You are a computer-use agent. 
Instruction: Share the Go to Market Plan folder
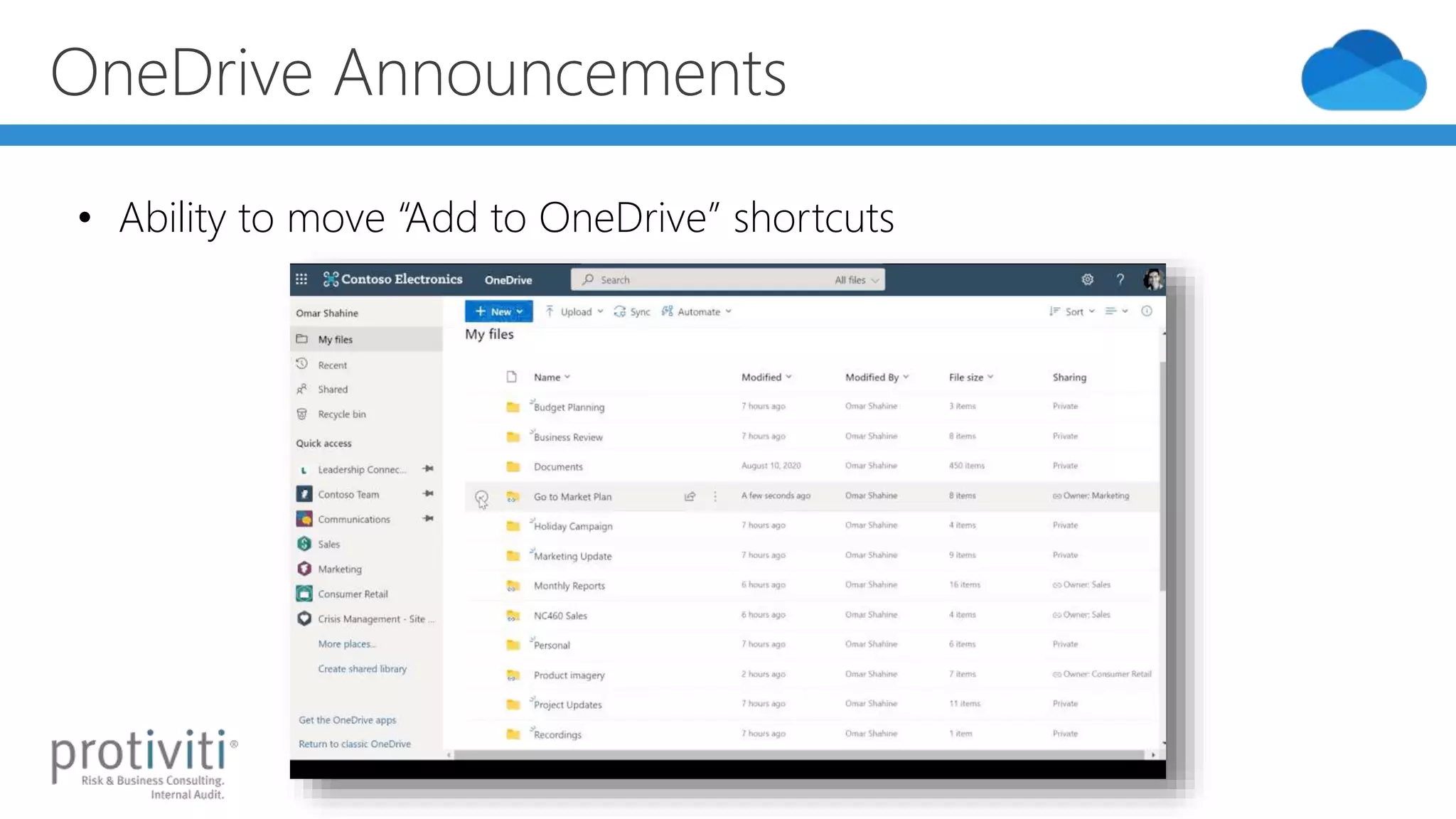point(690,496)
